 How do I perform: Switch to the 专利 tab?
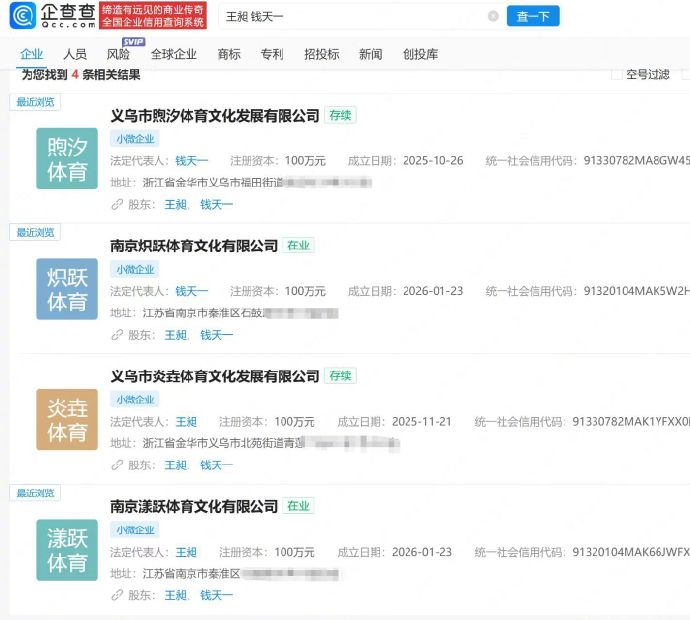tap(272, 54)
